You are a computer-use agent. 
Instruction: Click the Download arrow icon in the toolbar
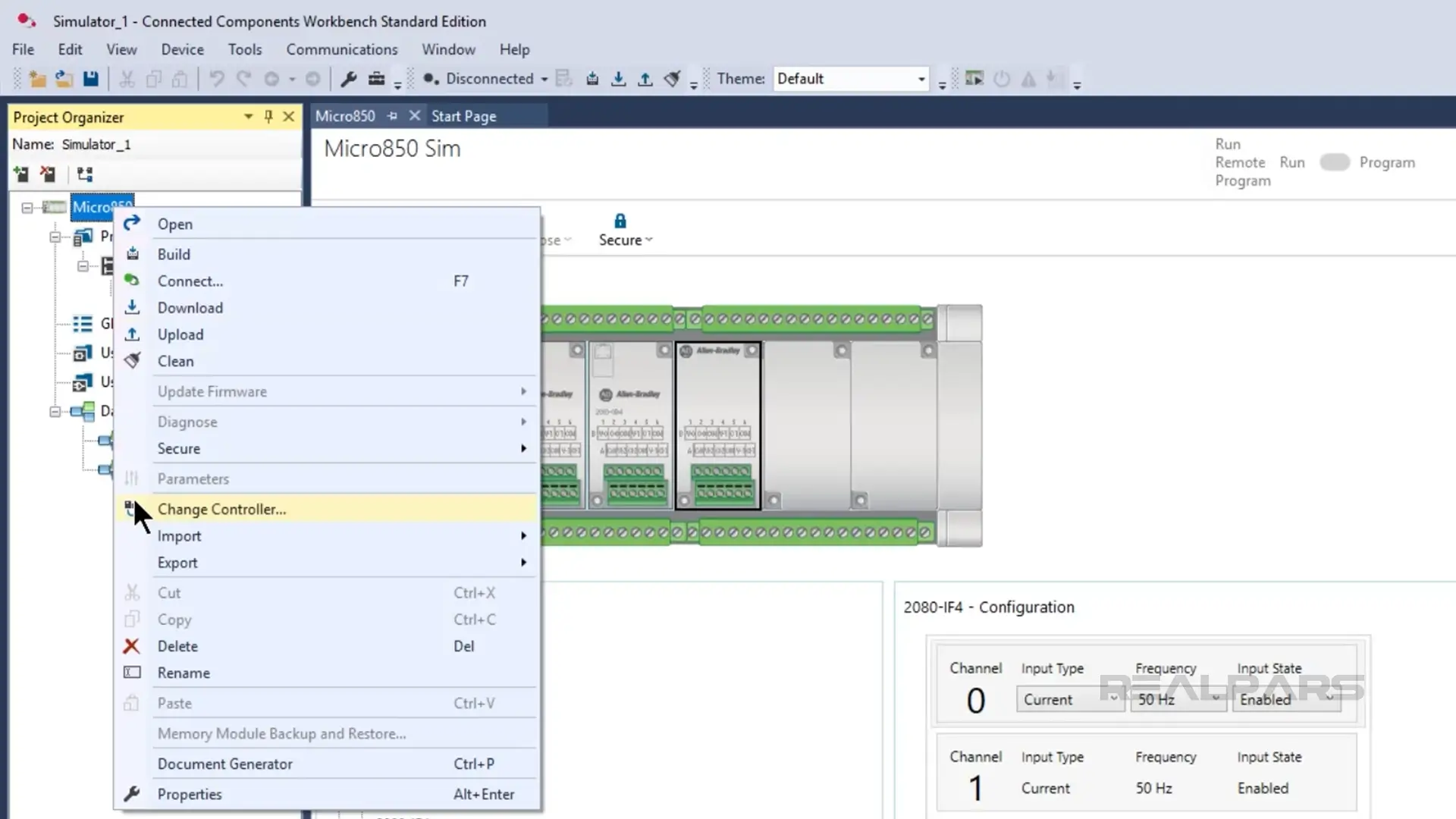(619, 79)
